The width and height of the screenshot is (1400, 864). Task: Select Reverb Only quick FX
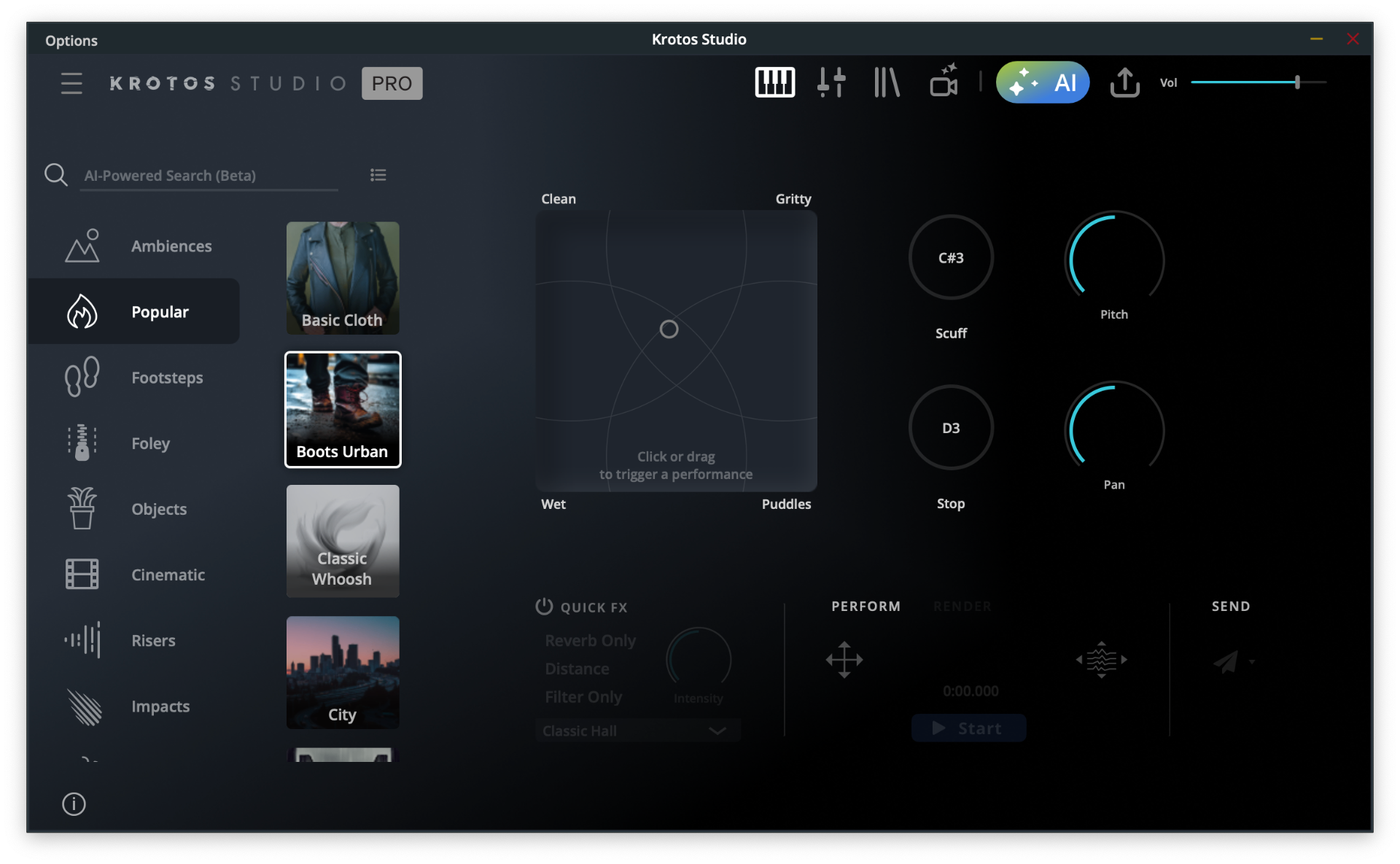tap(590, 641)
